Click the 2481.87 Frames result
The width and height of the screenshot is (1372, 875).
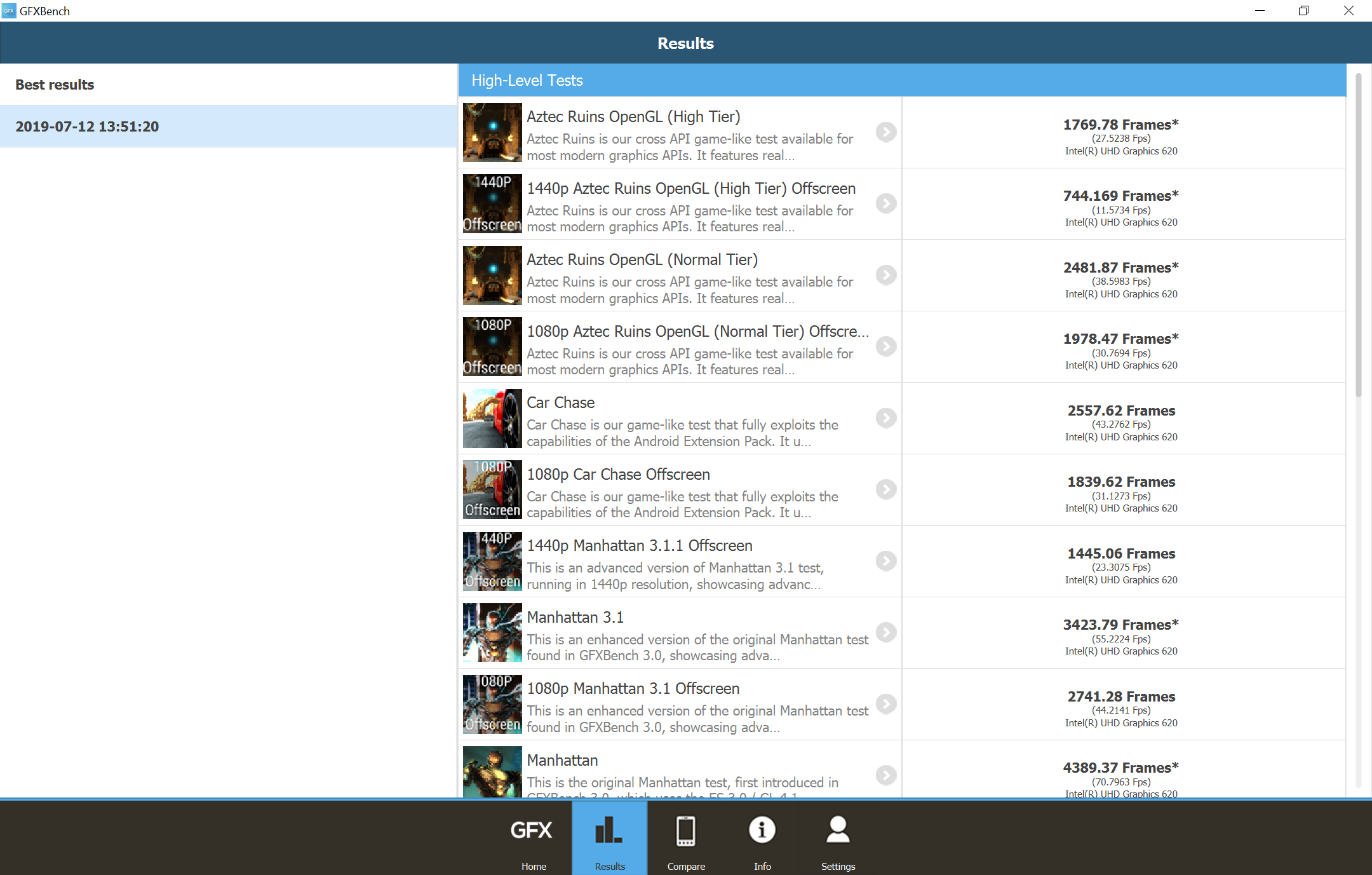[x=1121, y=268]
